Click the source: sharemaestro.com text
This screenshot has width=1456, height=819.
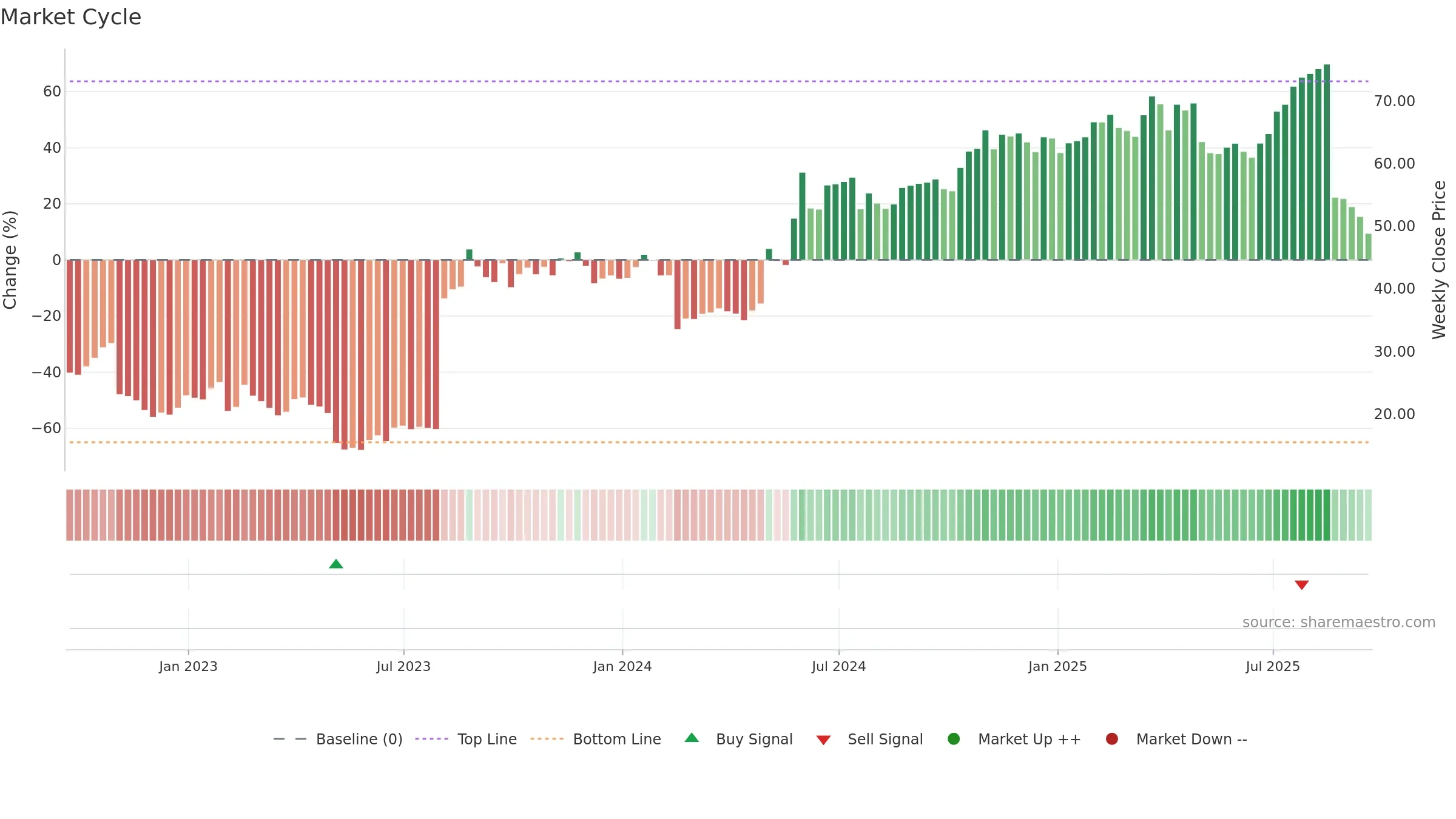pyautogui.click(x=1339, y=622)
